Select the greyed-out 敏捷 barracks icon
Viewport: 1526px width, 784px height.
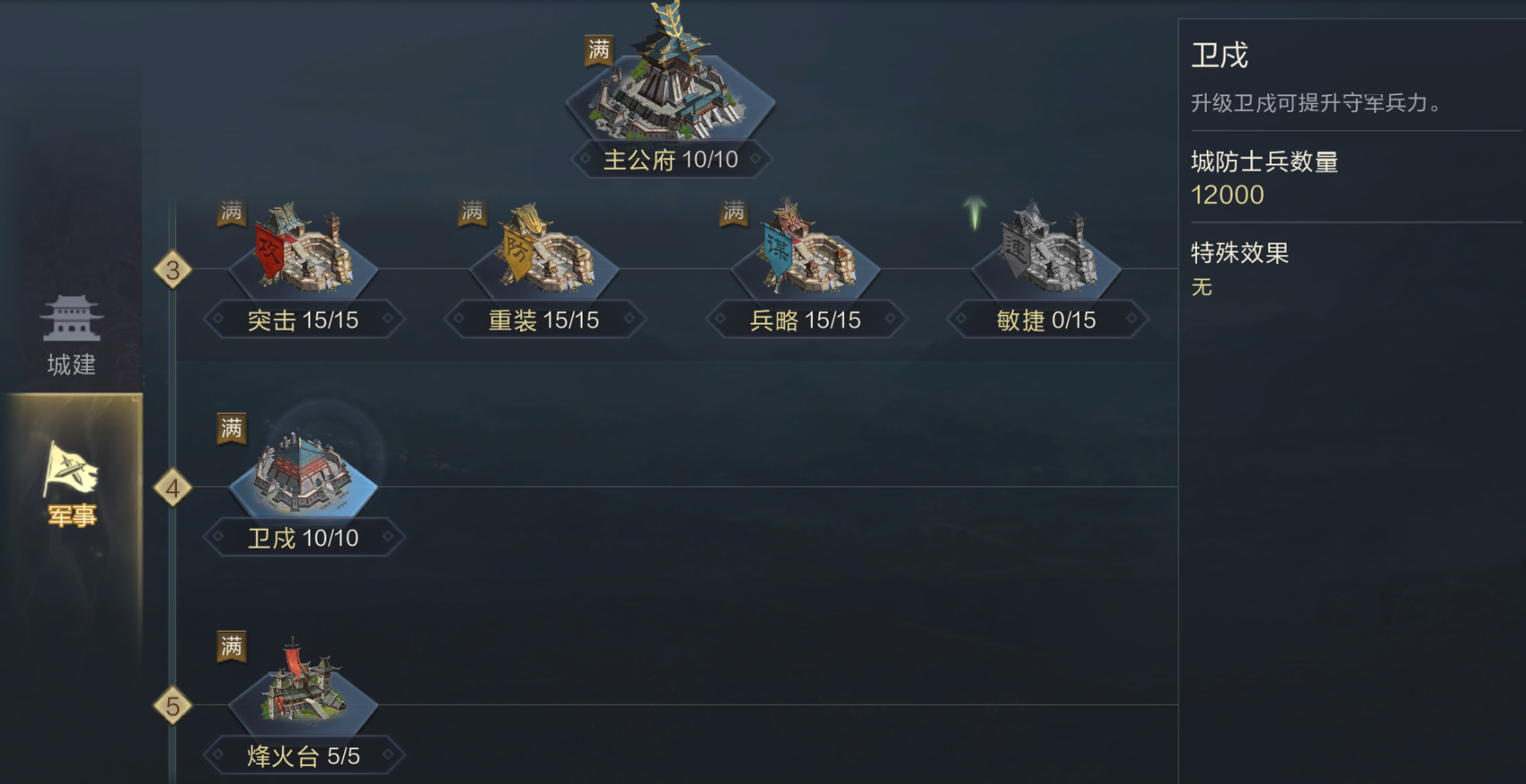pyautogui.click(x=1046, y=253)
